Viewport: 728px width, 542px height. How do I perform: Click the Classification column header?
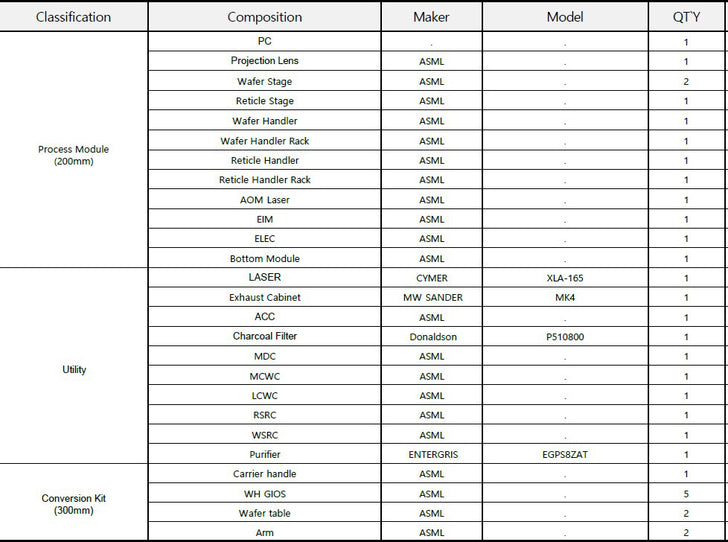[73, 17]
